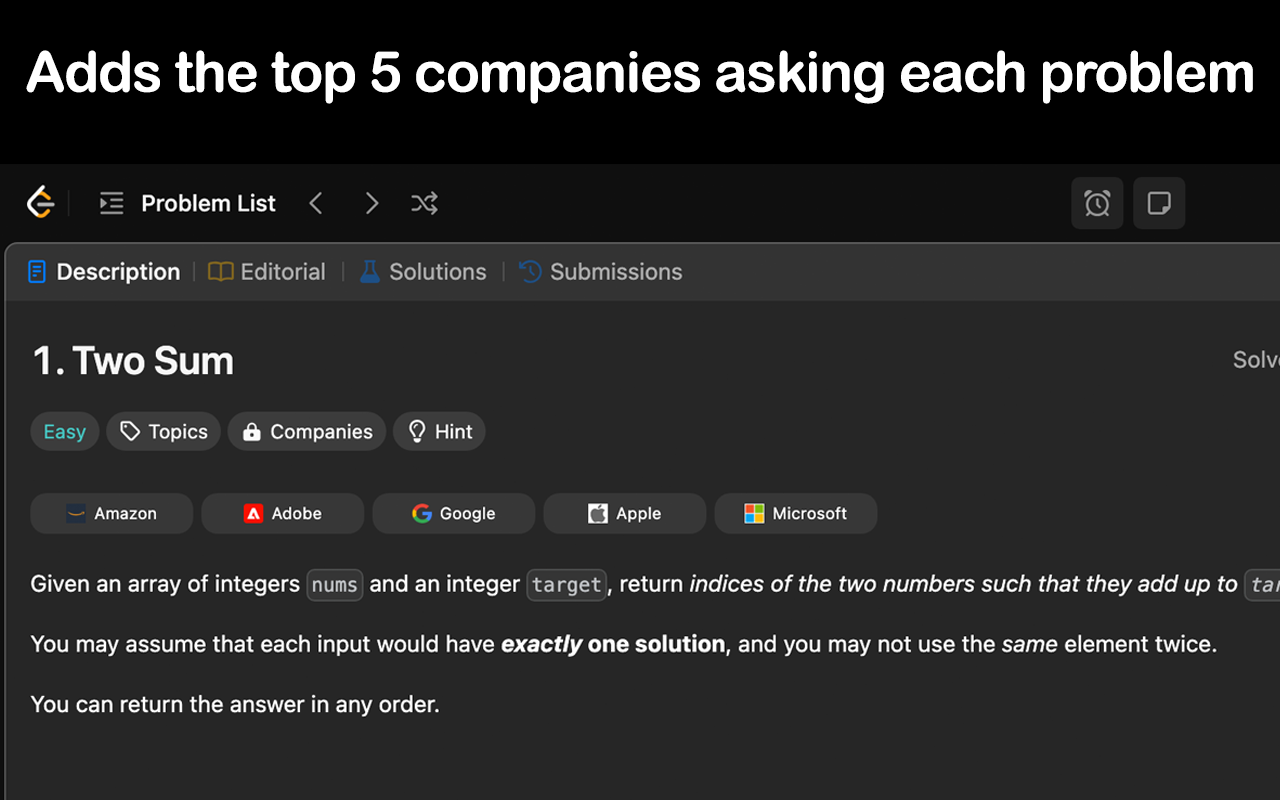This screenshot has height=800, width=1280.
Task: Go to the previous problem arrow
Action: 316,203
